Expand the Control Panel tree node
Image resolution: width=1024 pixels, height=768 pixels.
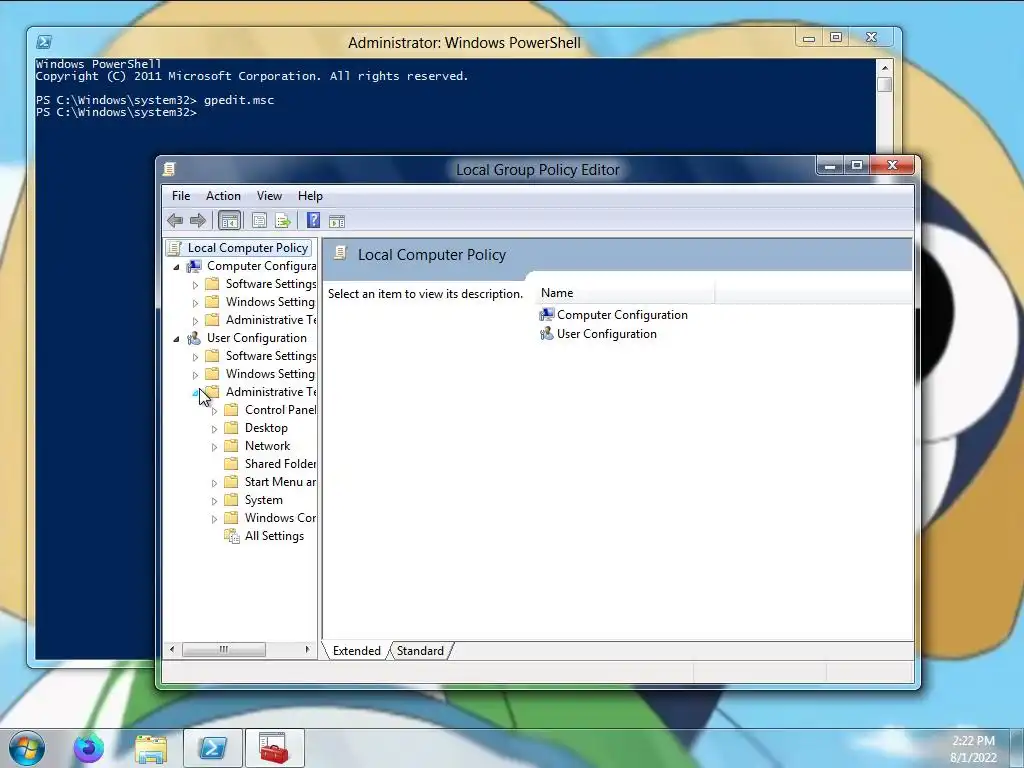[x=214, y=411]
